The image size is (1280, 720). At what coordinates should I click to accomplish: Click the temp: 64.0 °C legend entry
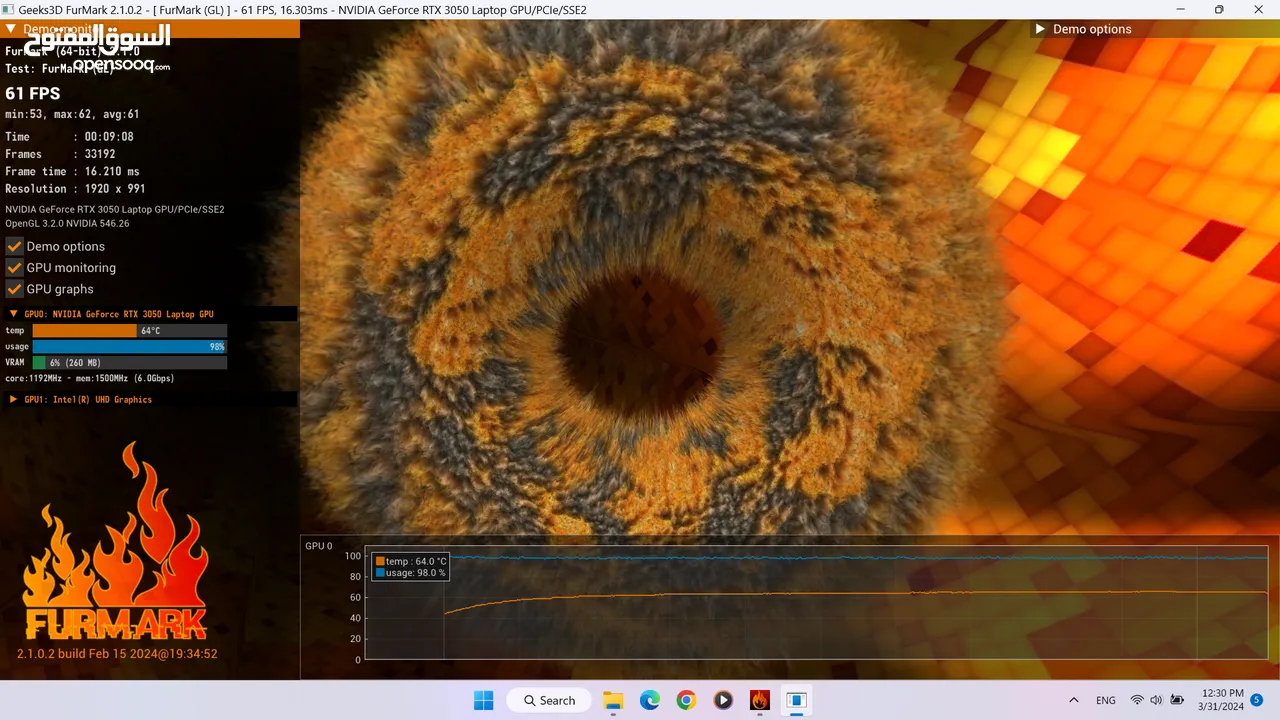point(411,561)
